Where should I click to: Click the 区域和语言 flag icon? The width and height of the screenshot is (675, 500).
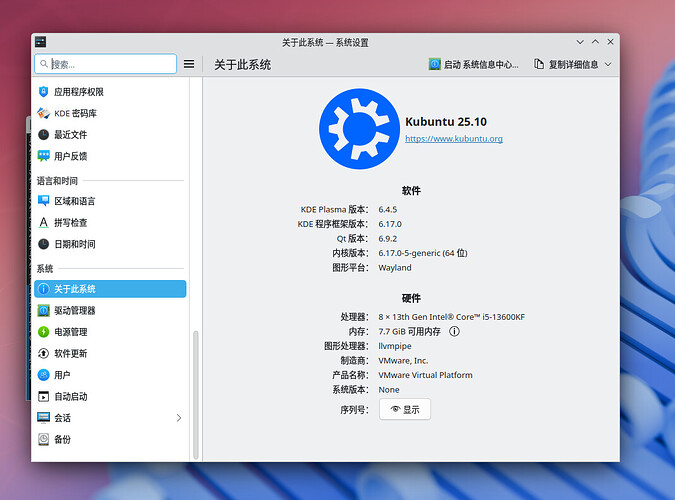[43, 201]
